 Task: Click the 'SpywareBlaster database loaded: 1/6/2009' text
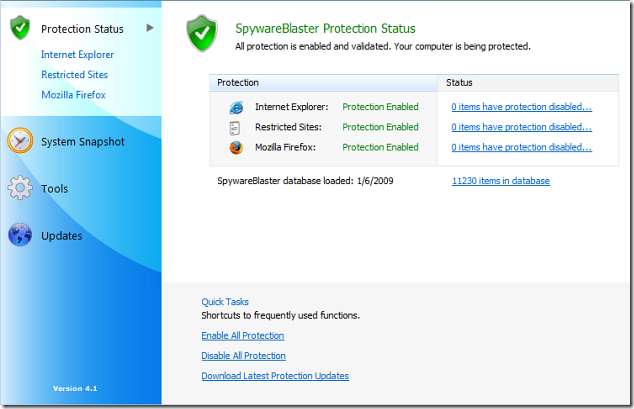(305, 181)
